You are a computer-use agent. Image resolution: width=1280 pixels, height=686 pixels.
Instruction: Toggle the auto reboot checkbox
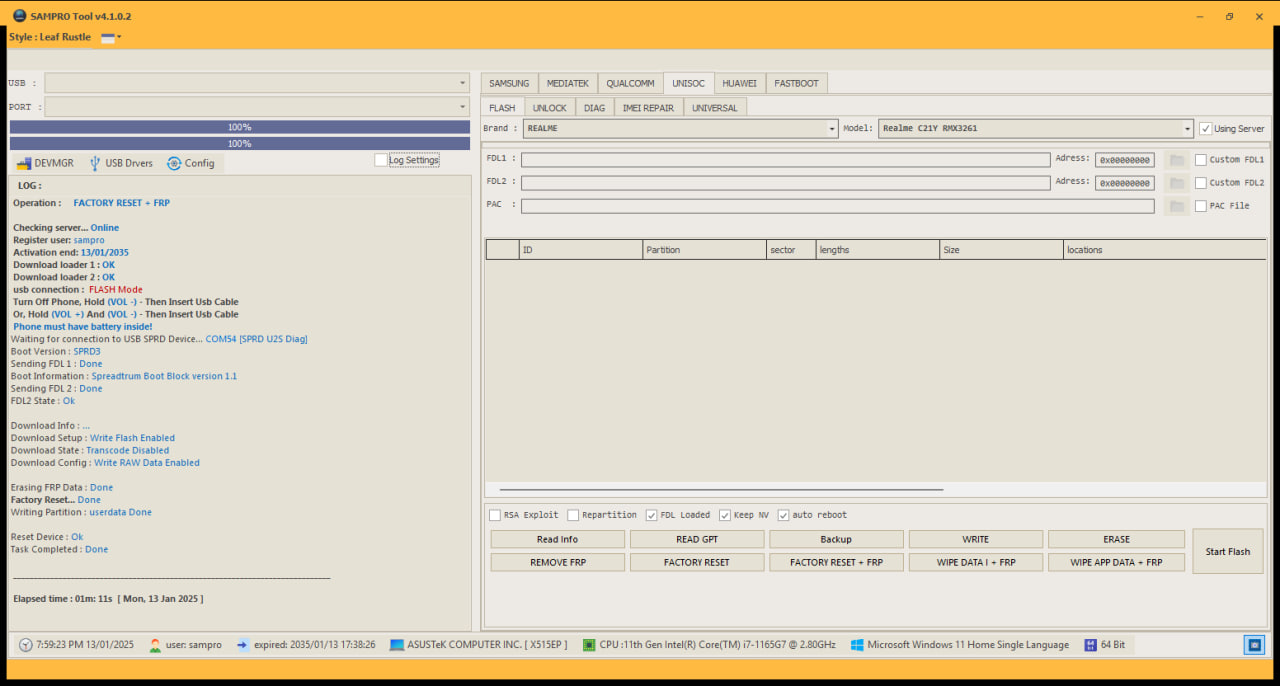pos(784,515)
